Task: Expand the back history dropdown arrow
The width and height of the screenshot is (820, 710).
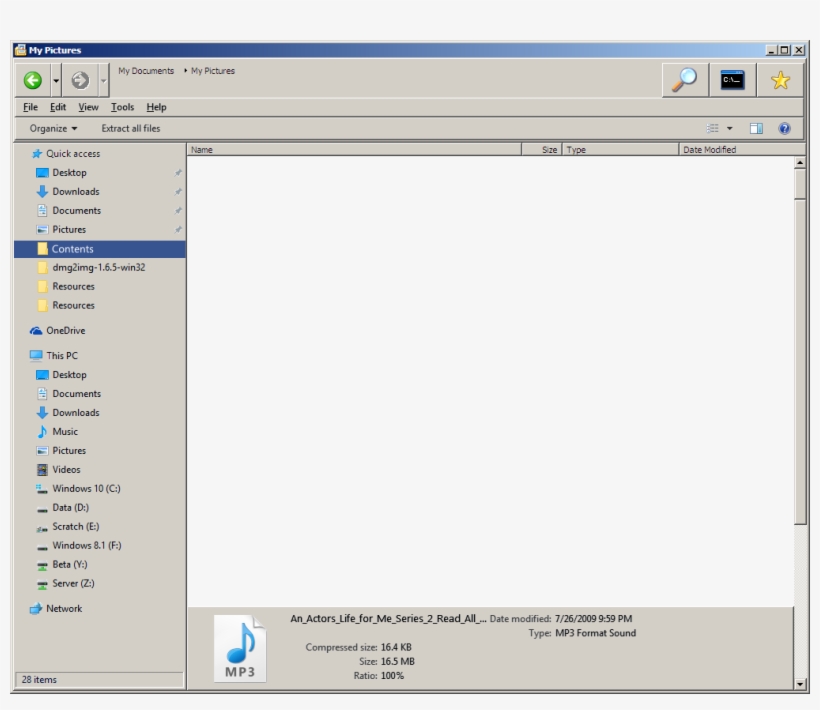Action: 56,80
